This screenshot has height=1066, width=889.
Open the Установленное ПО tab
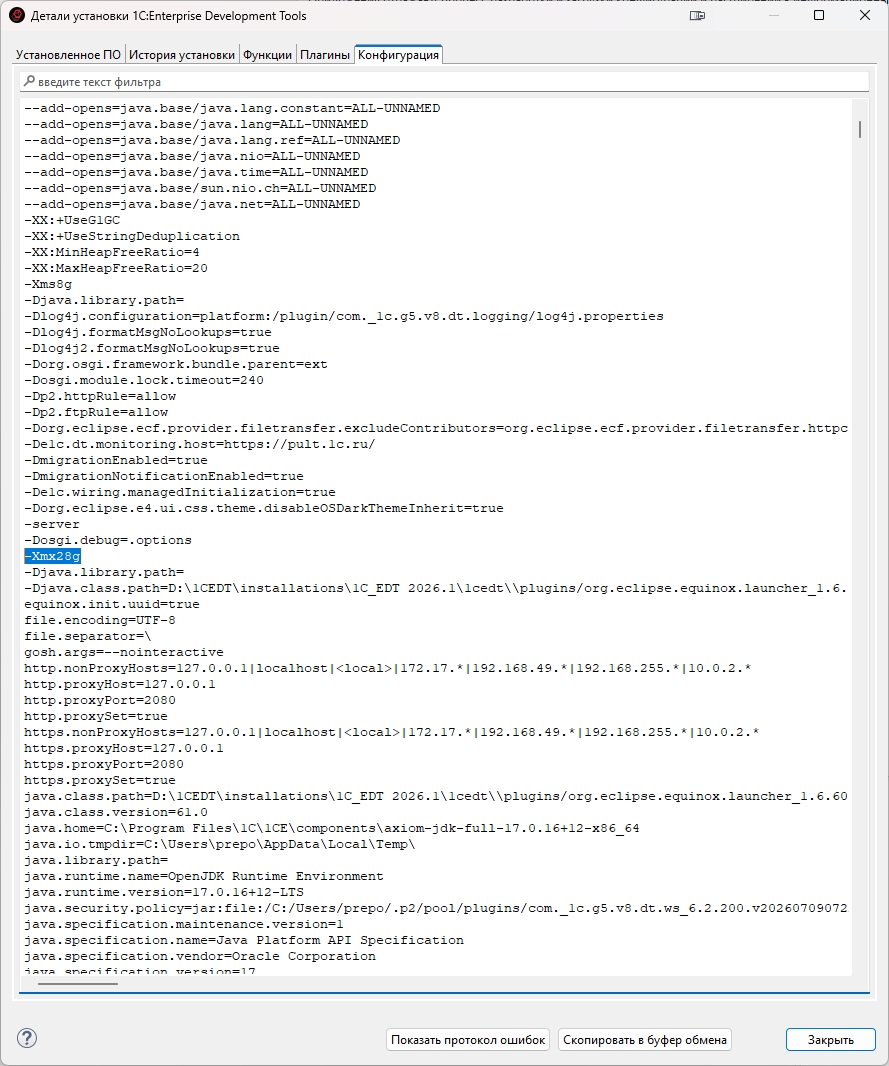69,55
